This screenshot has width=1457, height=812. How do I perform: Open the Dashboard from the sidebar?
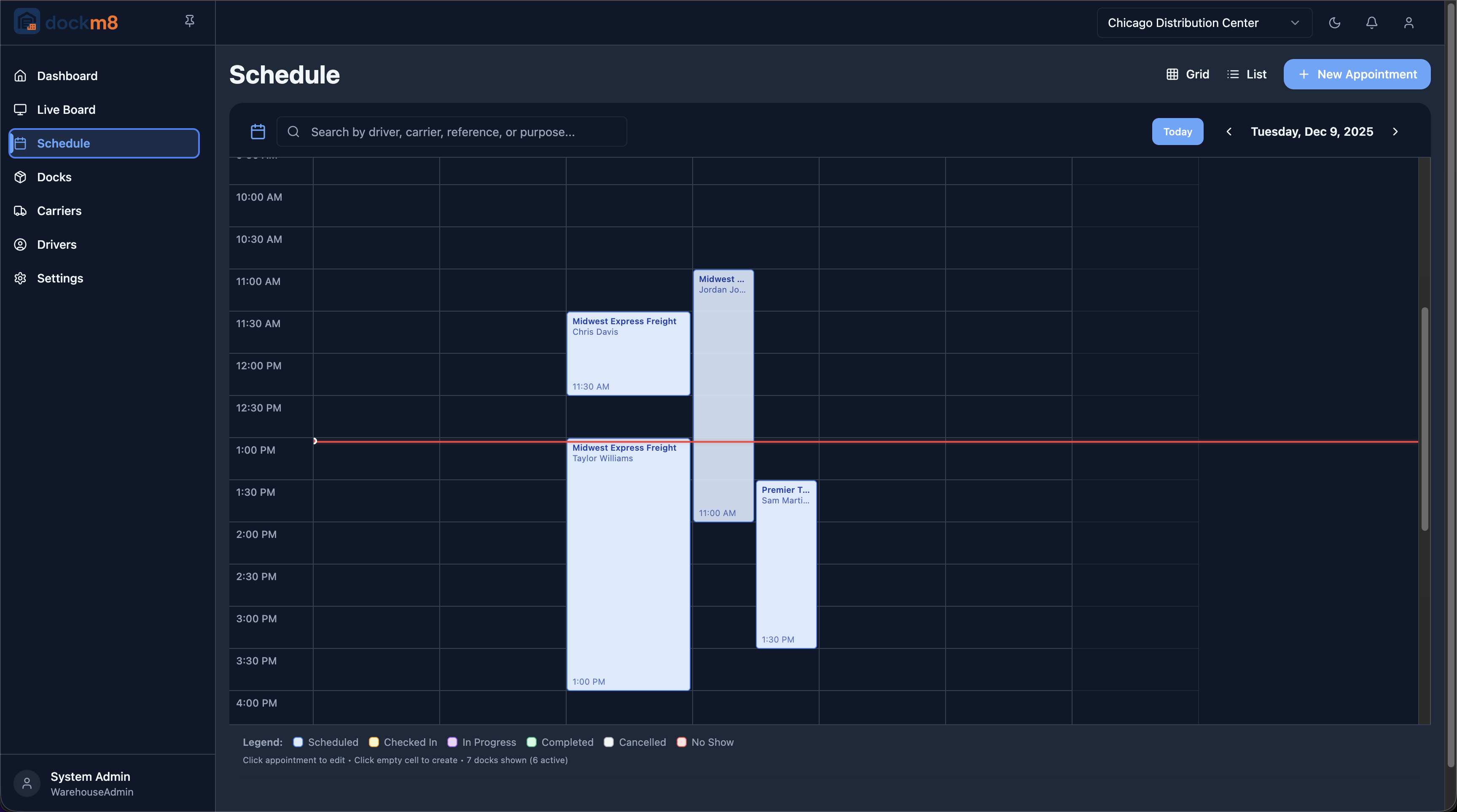[x=67, y=75]
